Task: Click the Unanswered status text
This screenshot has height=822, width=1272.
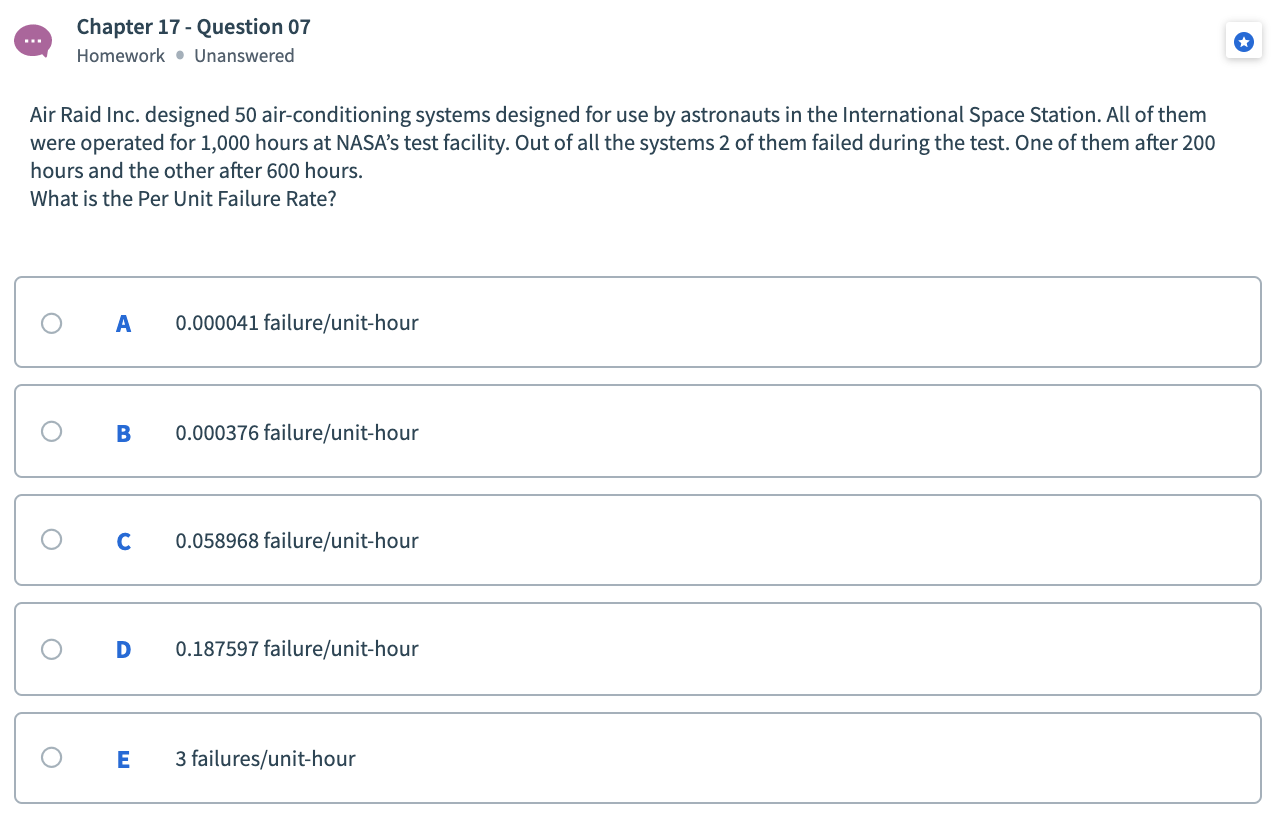Action: pyautogui.click(x=244, y=56)
